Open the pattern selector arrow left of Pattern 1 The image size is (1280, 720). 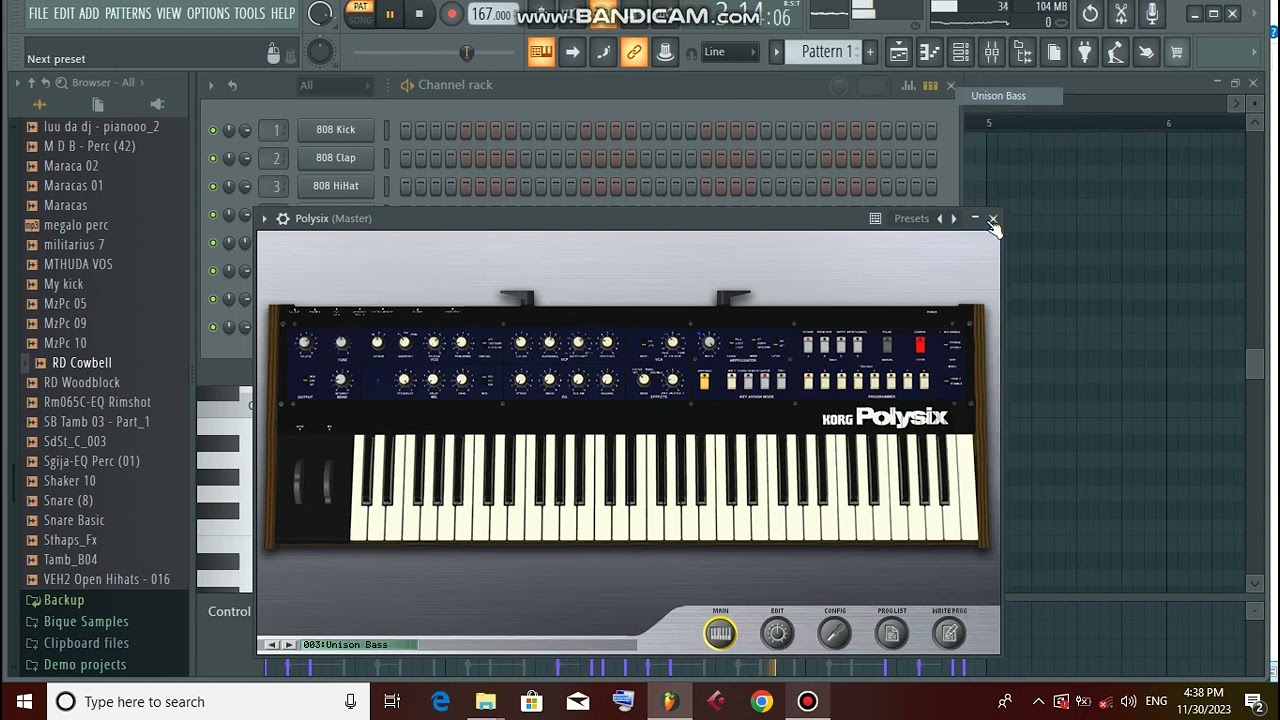point(776,52)
